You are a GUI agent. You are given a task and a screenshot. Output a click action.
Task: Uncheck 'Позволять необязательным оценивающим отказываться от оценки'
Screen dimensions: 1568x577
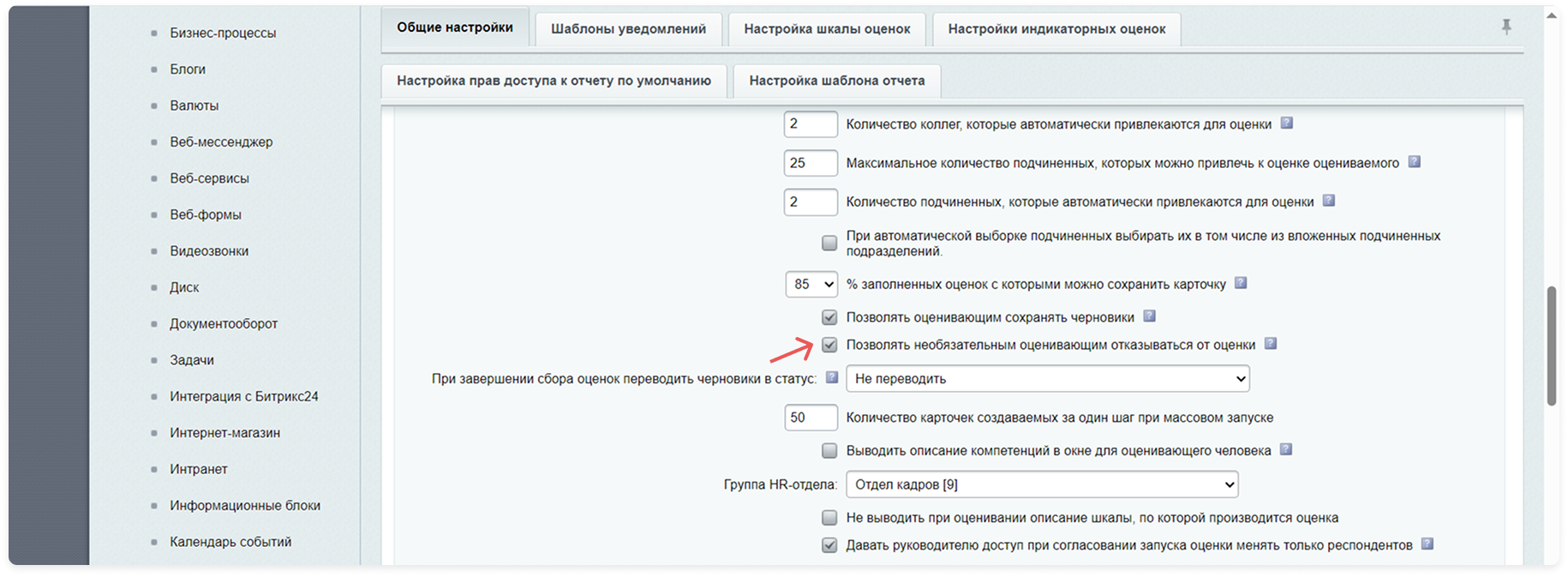pyautogui.click(x=829, y=345)
